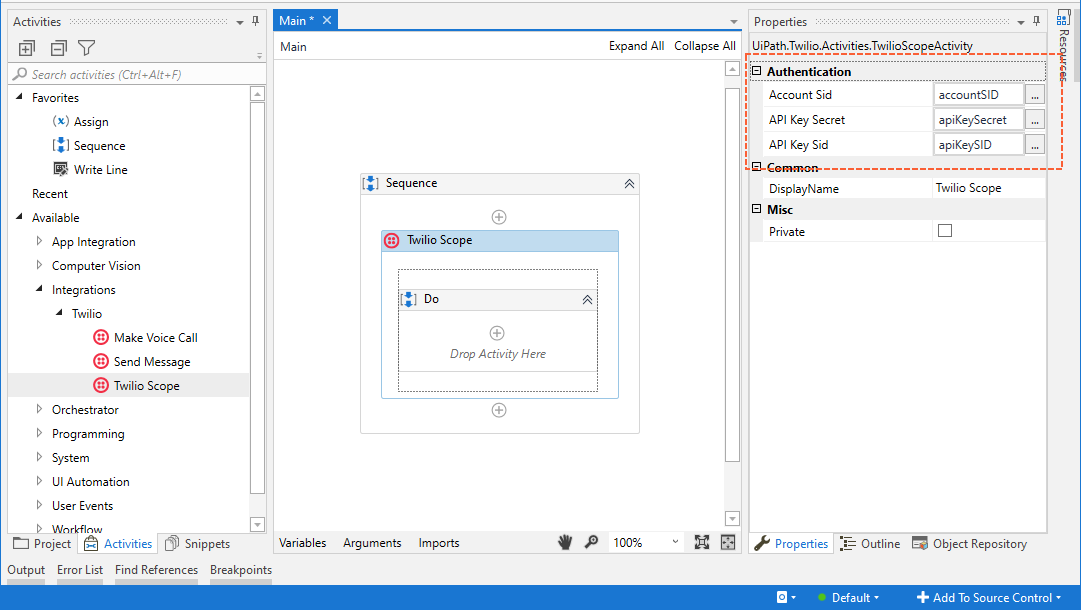Click Account Sid value field
1081x610 pixels.
coord(978,94)
